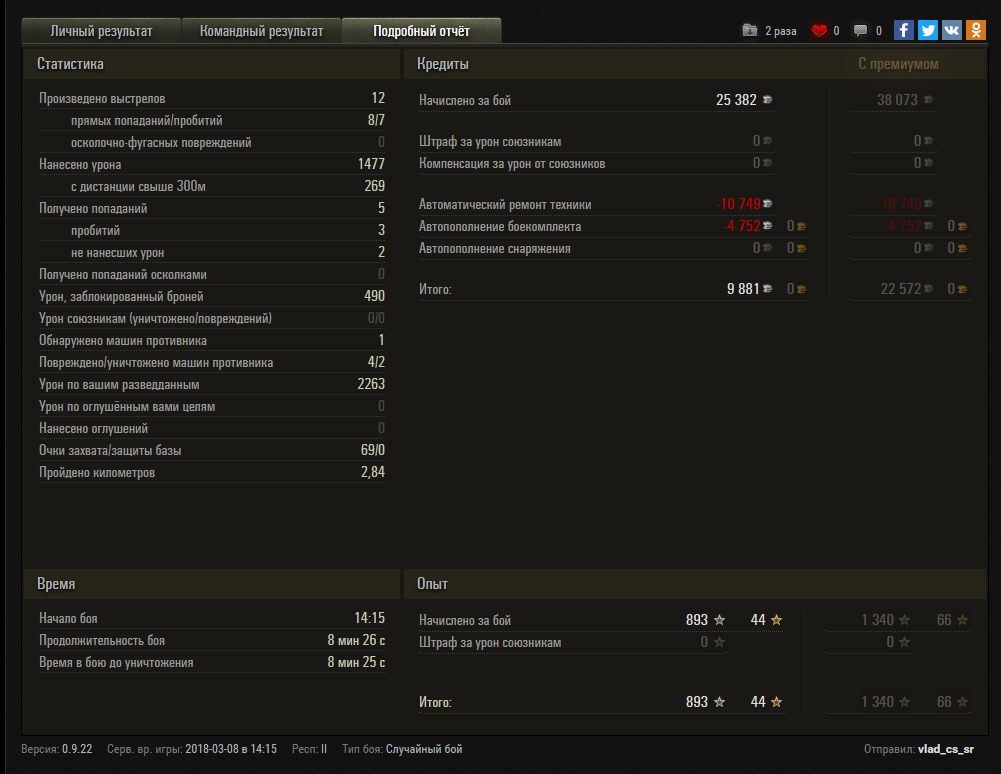The height and width of the screenshot is (774, 1001).
Task: Click Урон по вашим разведданным value 2263
Action: click(371, 384)
